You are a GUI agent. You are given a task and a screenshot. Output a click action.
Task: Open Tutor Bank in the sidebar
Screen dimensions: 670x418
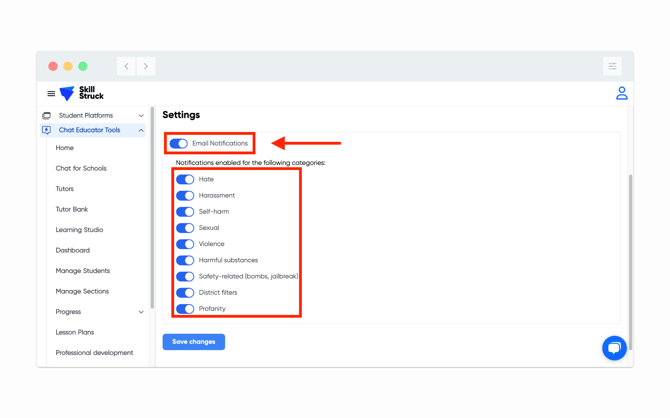72,209
